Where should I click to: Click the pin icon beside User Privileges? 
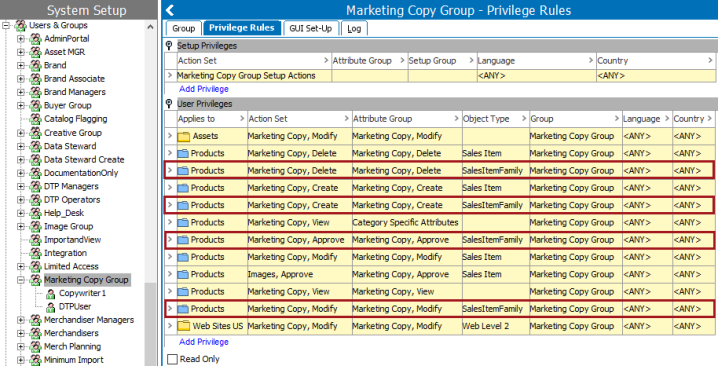pyautogui.click(x=169, y=104)
